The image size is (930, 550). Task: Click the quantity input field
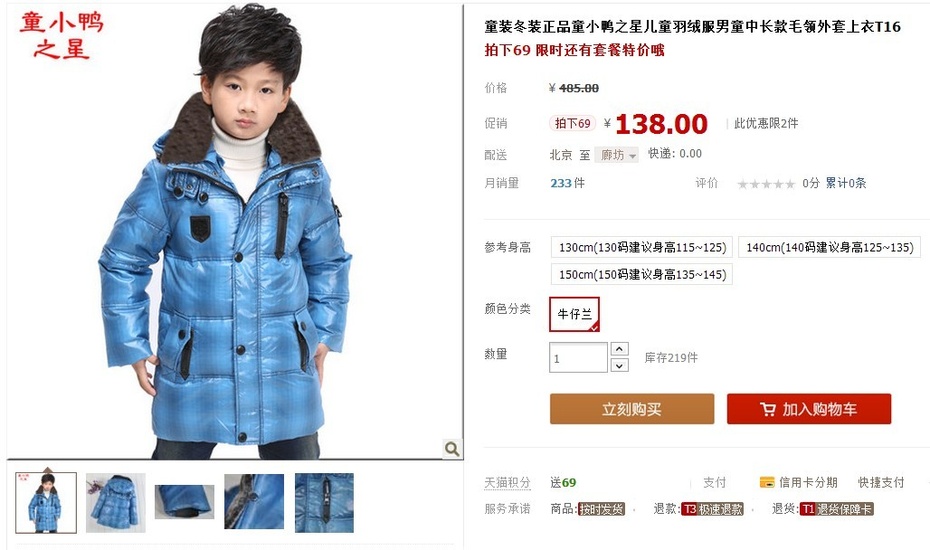click(x=578, y=358)
